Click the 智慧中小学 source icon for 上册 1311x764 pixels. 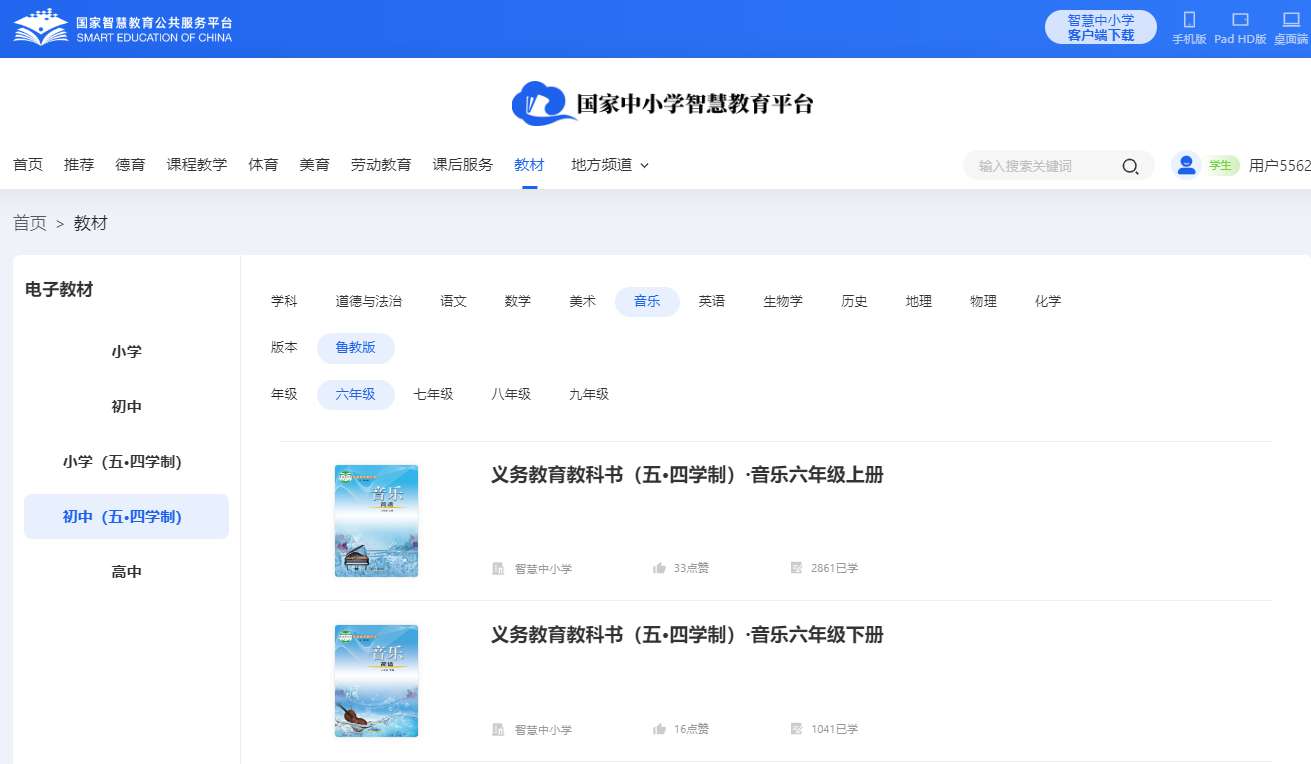(x=498, y=568)
